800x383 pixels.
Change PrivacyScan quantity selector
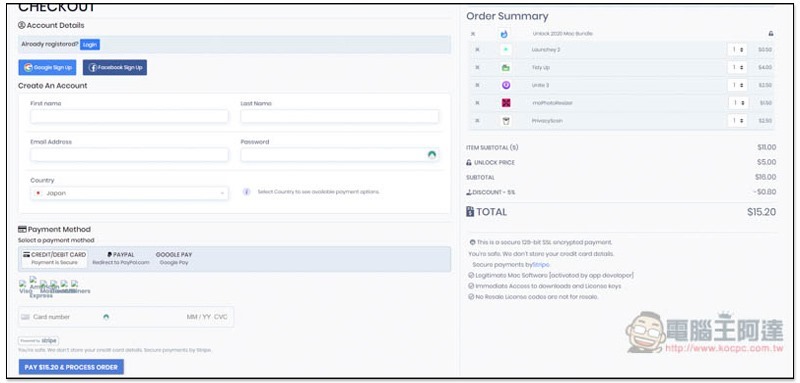click(737, 121)
